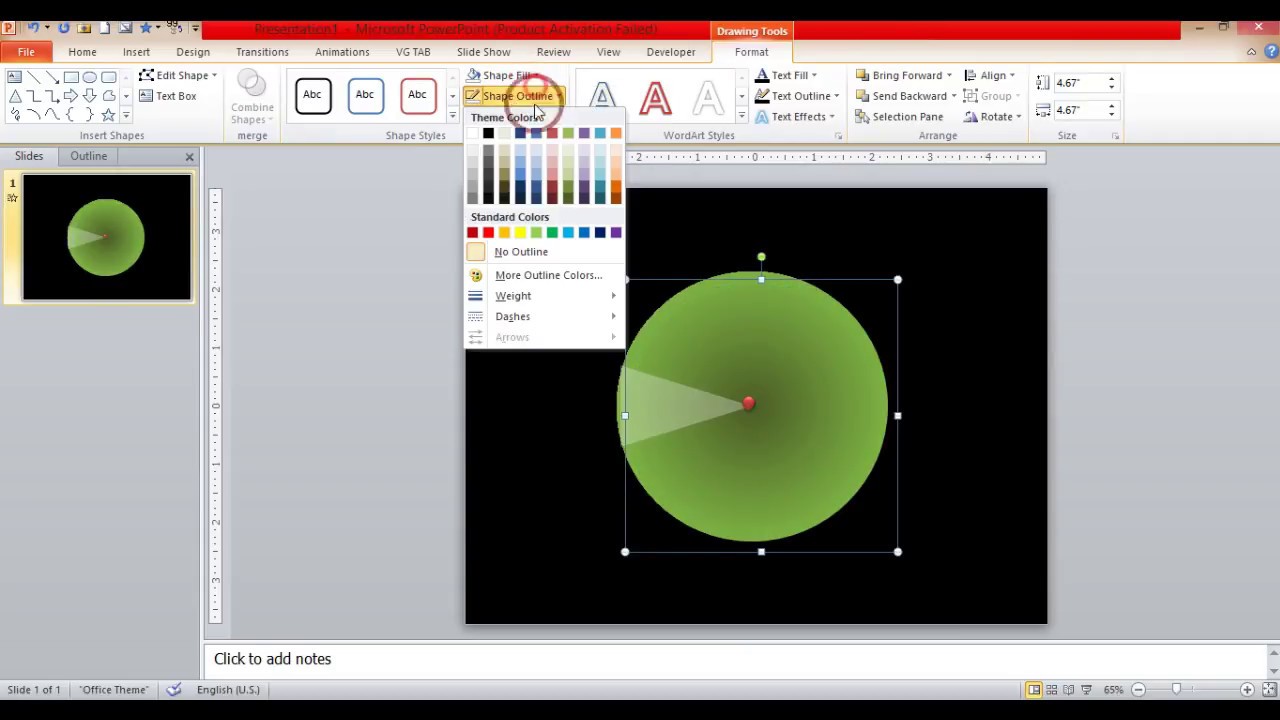Select the Curve line shape
The image size is (1280, 720).
pyautogui.click(x=52, y=114)
